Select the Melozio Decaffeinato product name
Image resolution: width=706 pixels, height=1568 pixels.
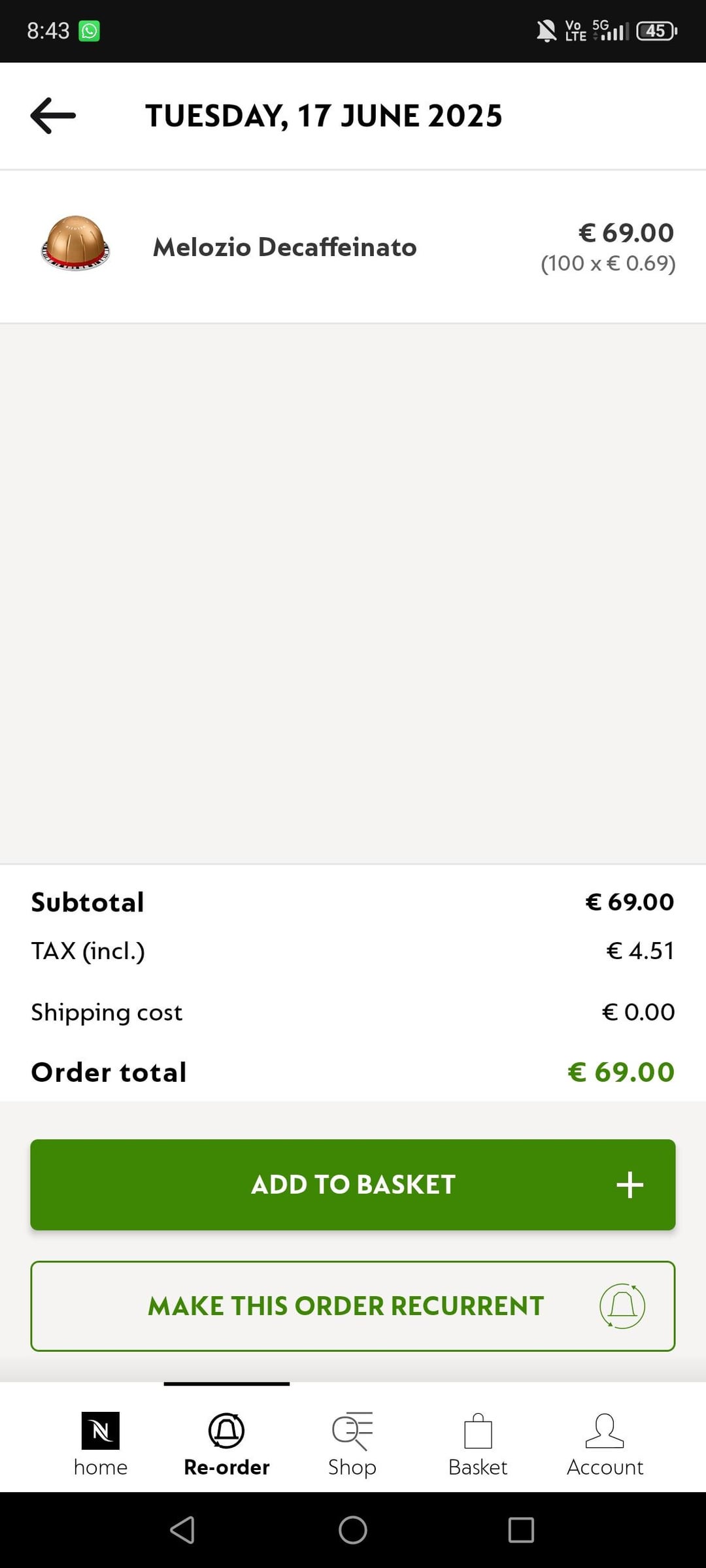[285, 247]
